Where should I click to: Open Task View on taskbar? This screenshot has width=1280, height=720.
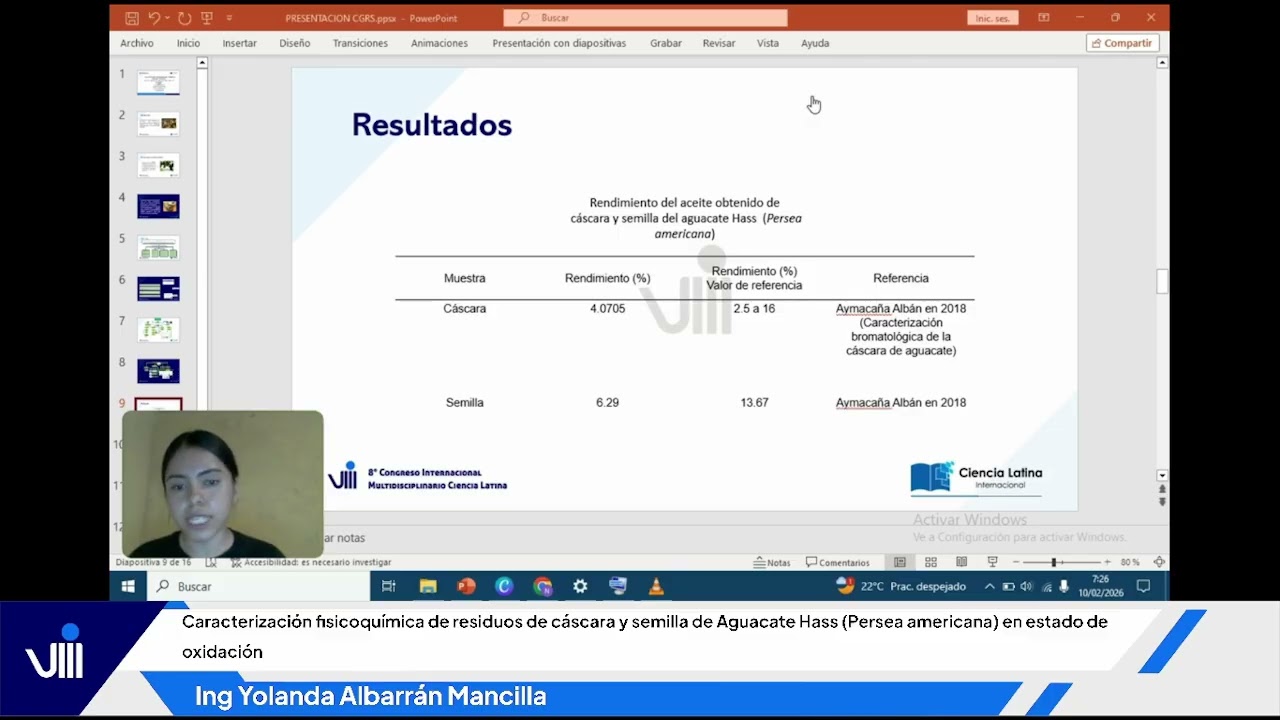point(389,586)
